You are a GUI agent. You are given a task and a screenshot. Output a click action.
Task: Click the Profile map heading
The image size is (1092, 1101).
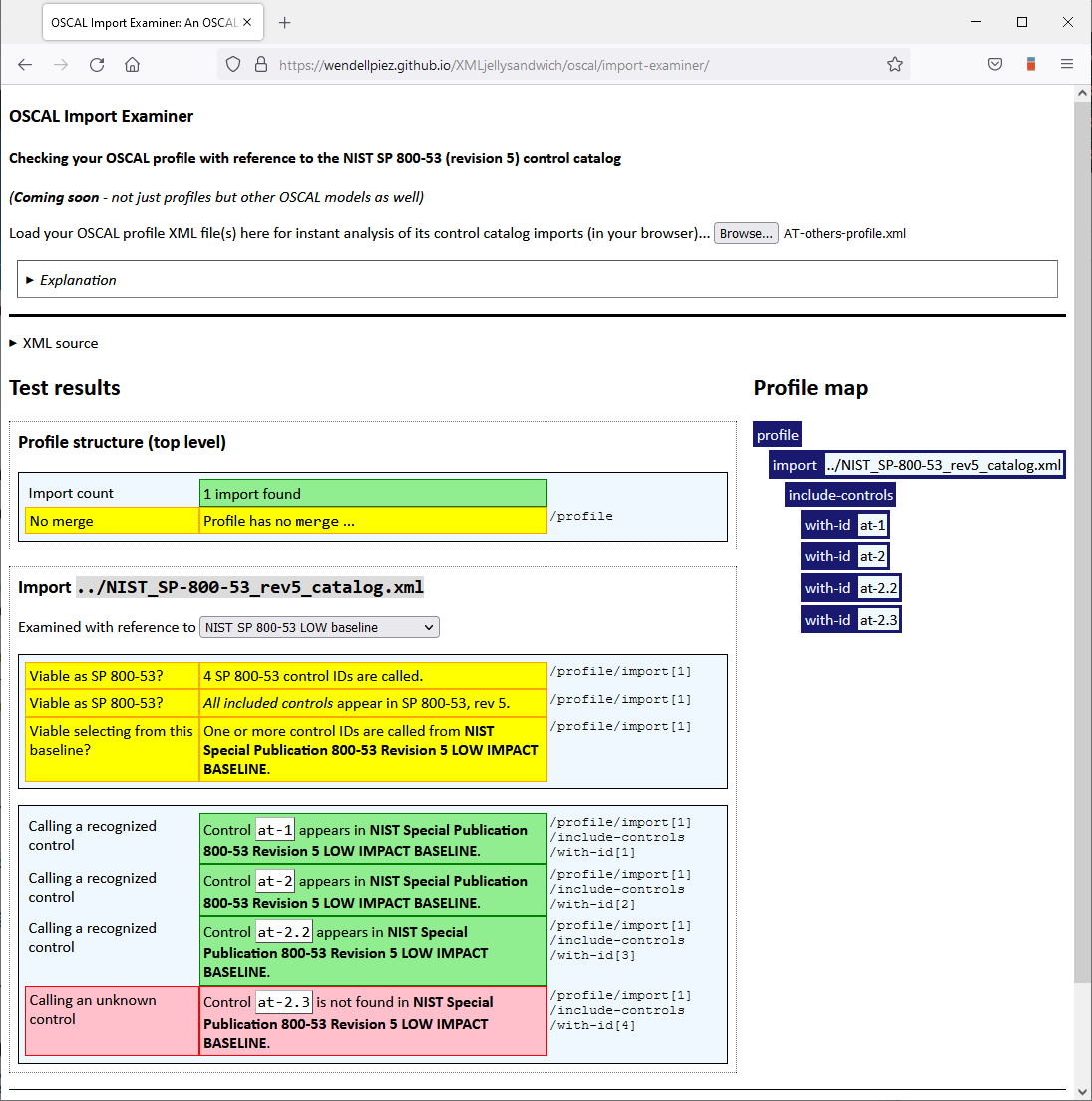(x=811, y=388)
